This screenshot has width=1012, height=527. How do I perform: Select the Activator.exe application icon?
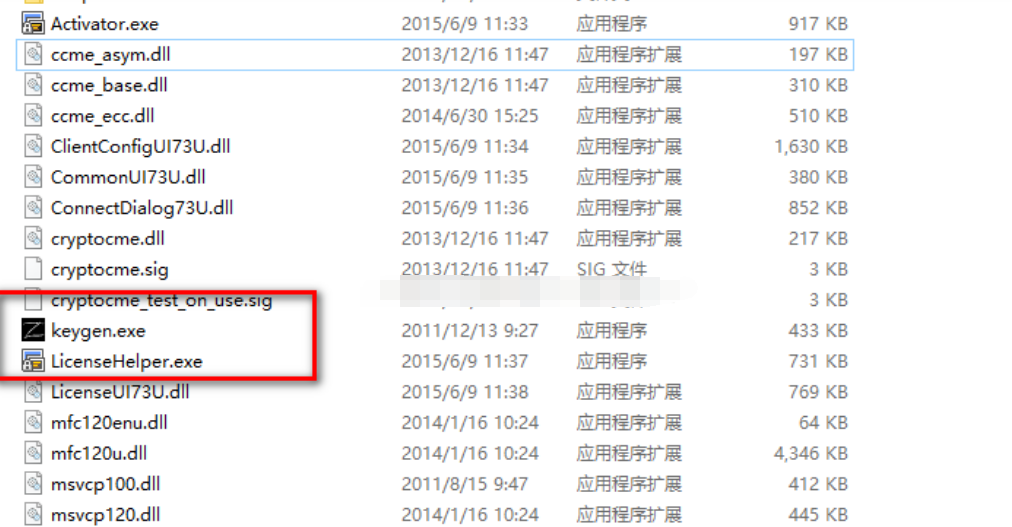(x=33, y=24)
